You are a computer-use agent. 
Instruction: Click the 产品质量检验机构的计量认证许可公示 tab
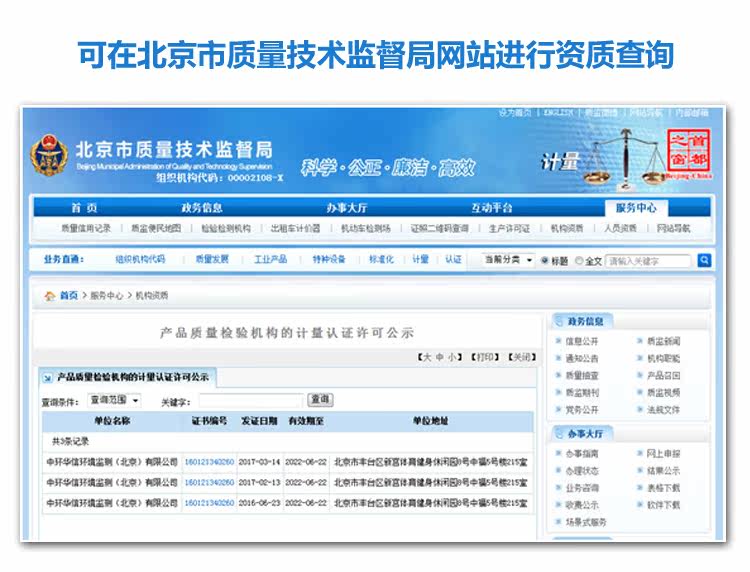(127, 377)
